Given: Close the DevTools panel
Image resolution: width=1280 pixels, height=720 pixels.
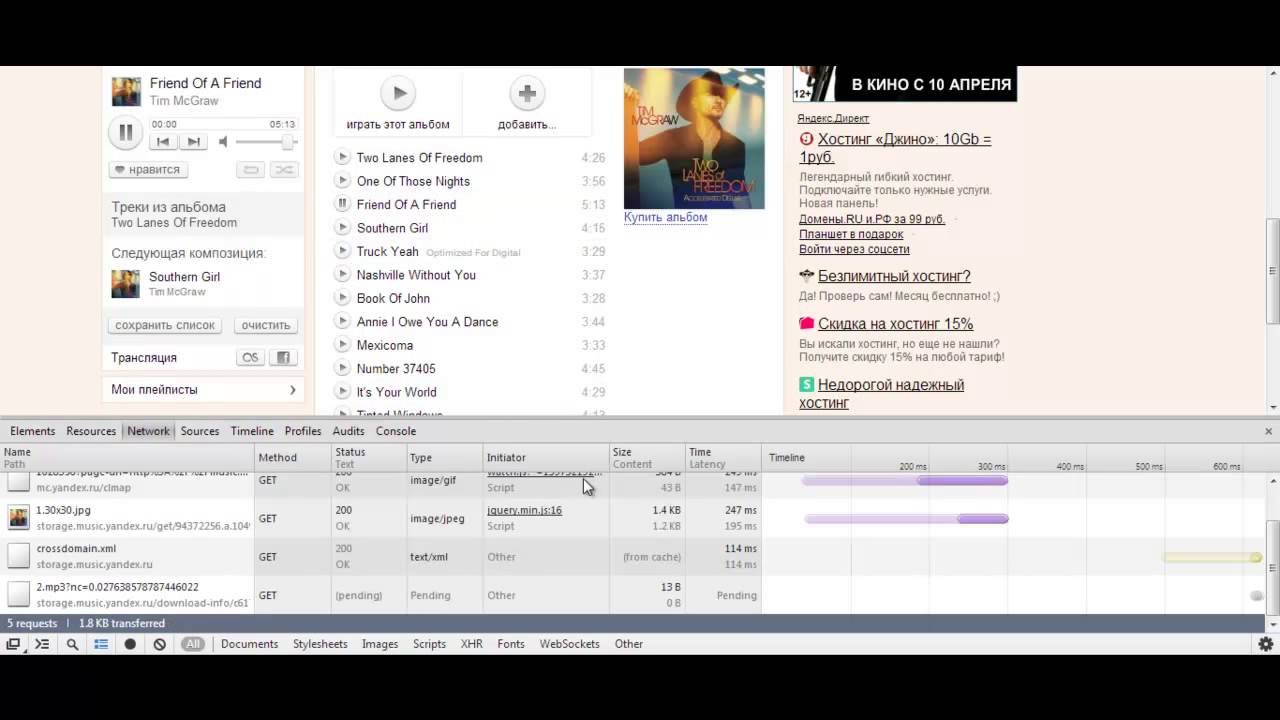Looking at the screenshot, I should [x=1268, y=432].
